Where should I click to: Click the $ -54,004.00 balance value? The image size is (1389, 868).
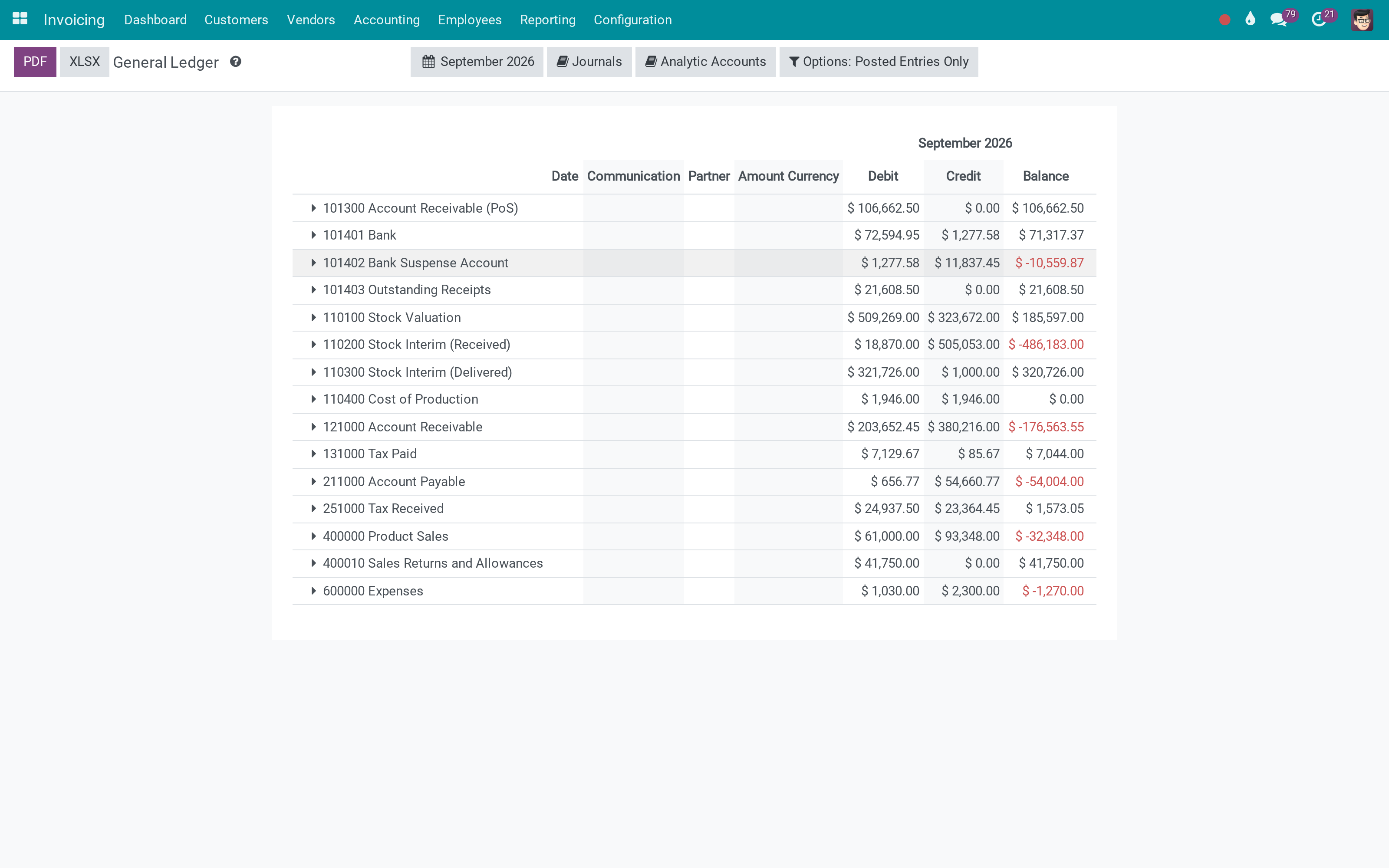click(1049, 481)
